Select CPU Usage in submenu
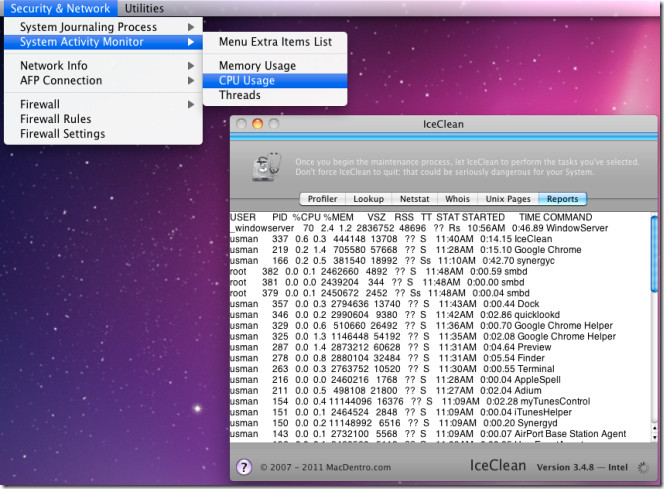The image size is (664, 489). (275, 80)
